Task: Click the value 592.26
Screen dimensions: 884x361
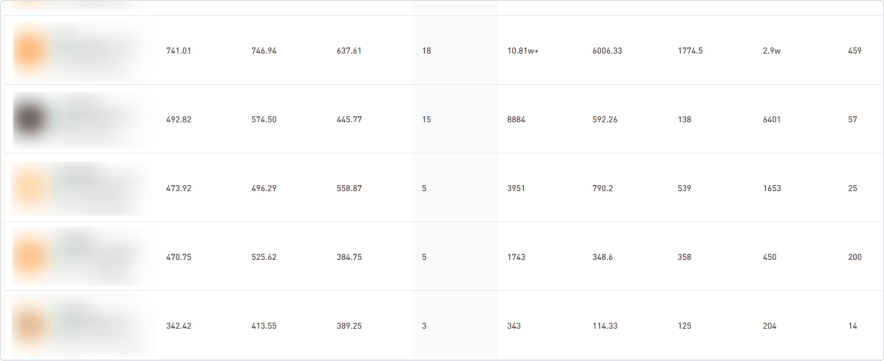Action: coord(604,120)
